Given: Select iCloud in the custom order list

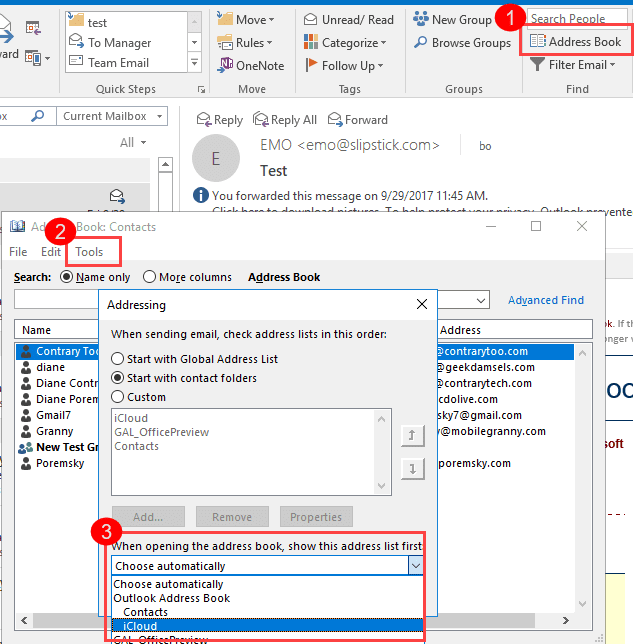Looking at the screenshot, I should click(x=131, y=418).
